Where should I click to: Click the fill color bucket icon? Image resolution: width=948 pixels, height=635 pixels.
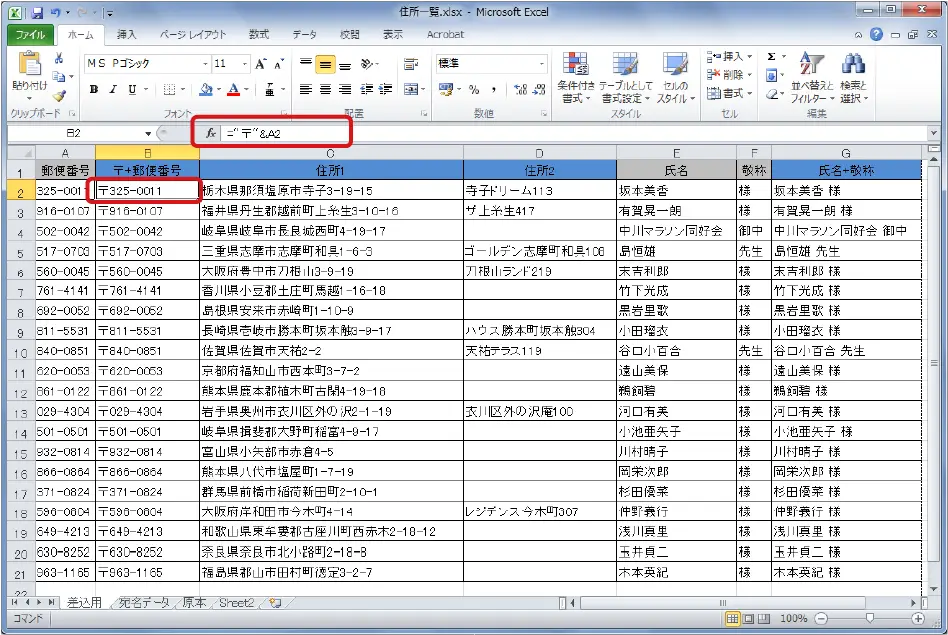(x=206, y=90)
